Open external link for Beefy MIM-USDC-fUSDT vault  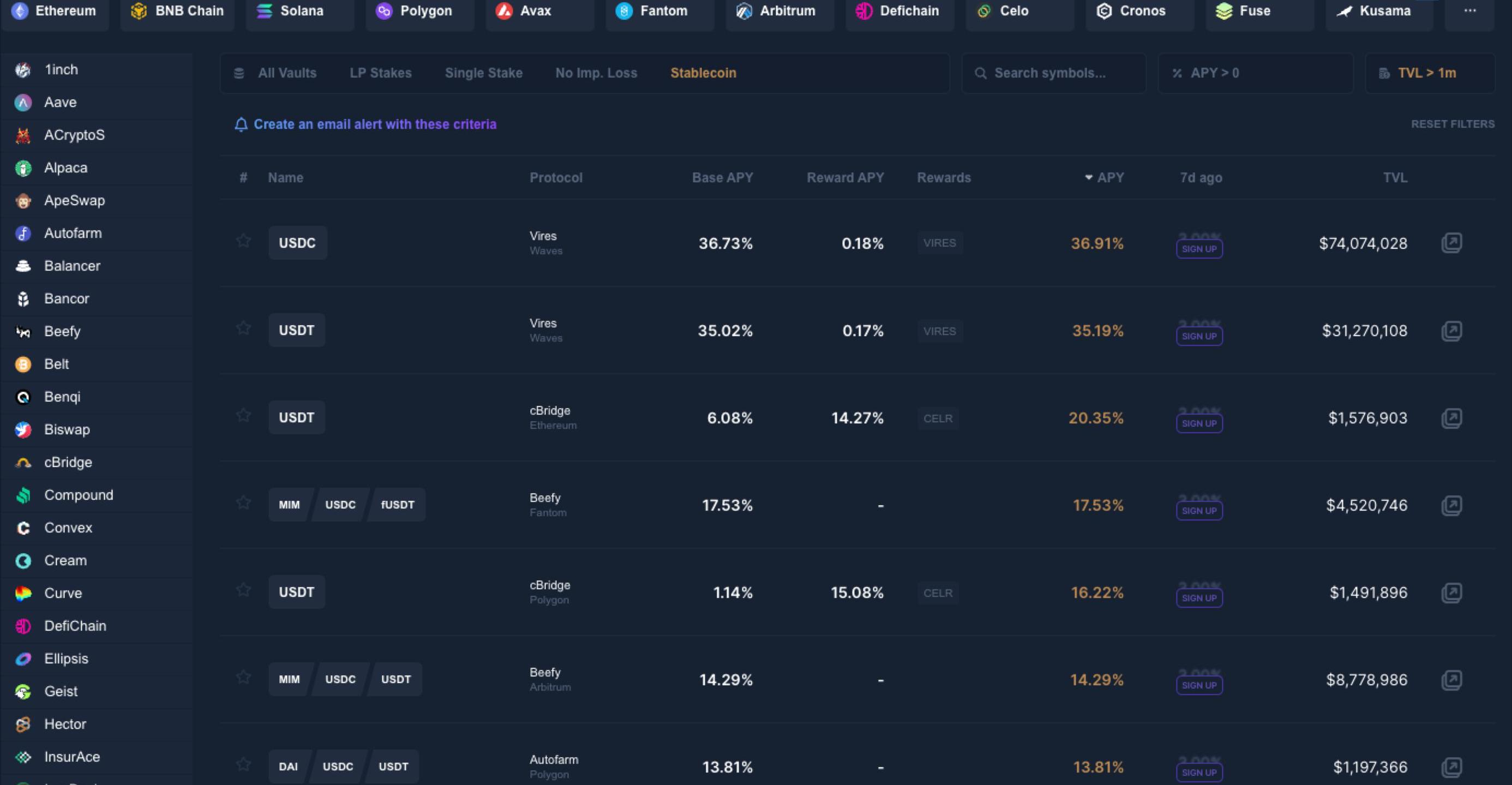click(x=1451, y=505)
